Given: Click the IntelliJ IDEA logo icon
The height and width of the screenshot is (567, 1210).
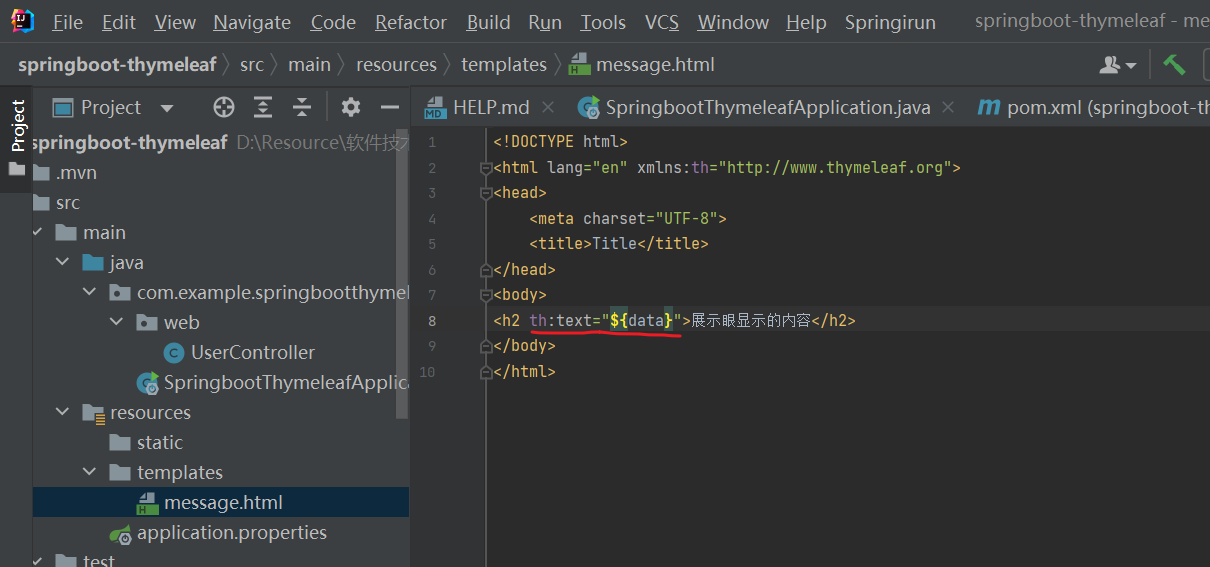Looking at the screenshot, I should pyautogui.click(x=22, y=21).
